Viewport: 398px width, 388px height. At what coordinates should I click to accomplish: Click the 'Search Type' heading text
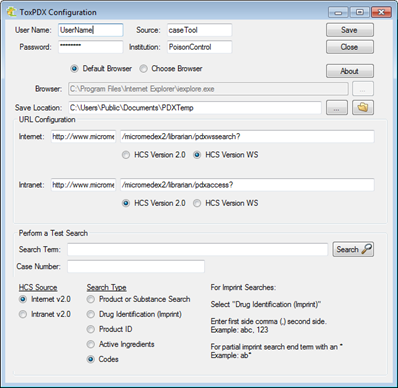pos(107,287)
